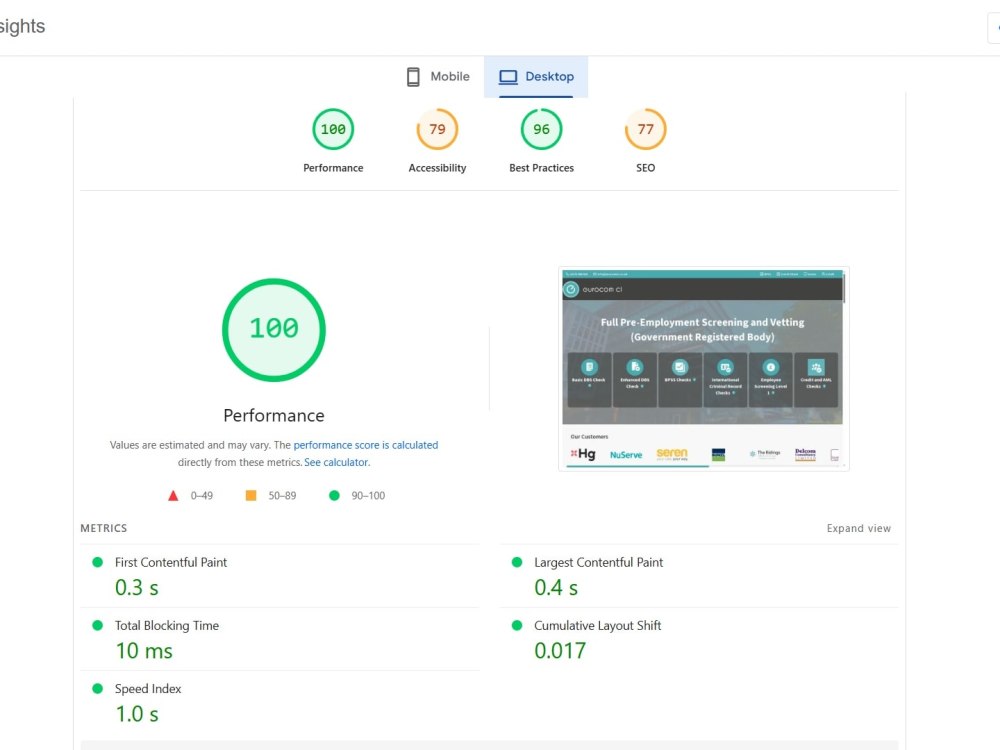The height and width of the screenshot is (750, 1000).
Task: Click the 0.017 Cumulative Layout Shift value
Action: click(560, 651)
